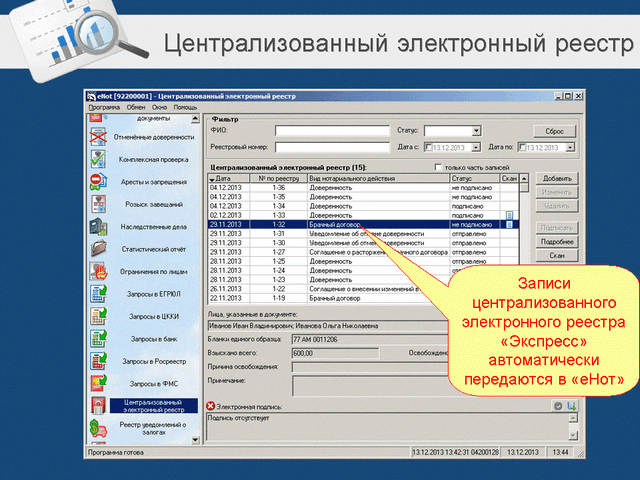Click scan document icon in row 1-32
Screen dimensions: 640x480
pyautogui.click(x=509, y=225)
